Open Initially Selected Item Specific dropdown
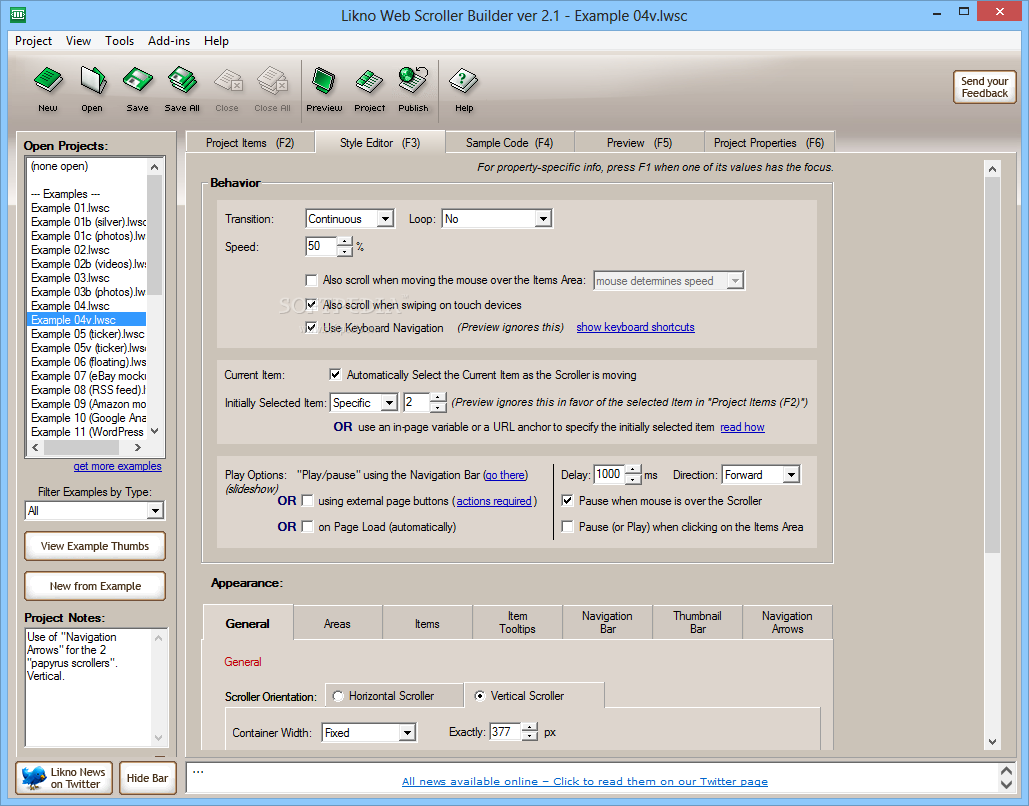The width and height of the screenshot is (1029, 806). 389,402
